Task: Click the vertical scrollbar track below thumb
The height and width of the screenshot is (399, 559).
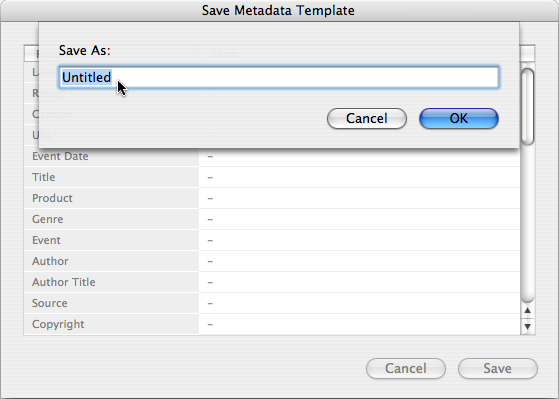Action: (528, 225)
